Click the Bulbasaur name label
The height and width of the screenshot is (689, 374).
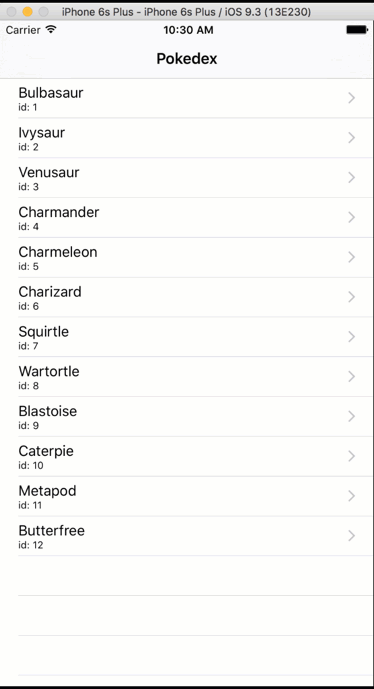(51, 93)
